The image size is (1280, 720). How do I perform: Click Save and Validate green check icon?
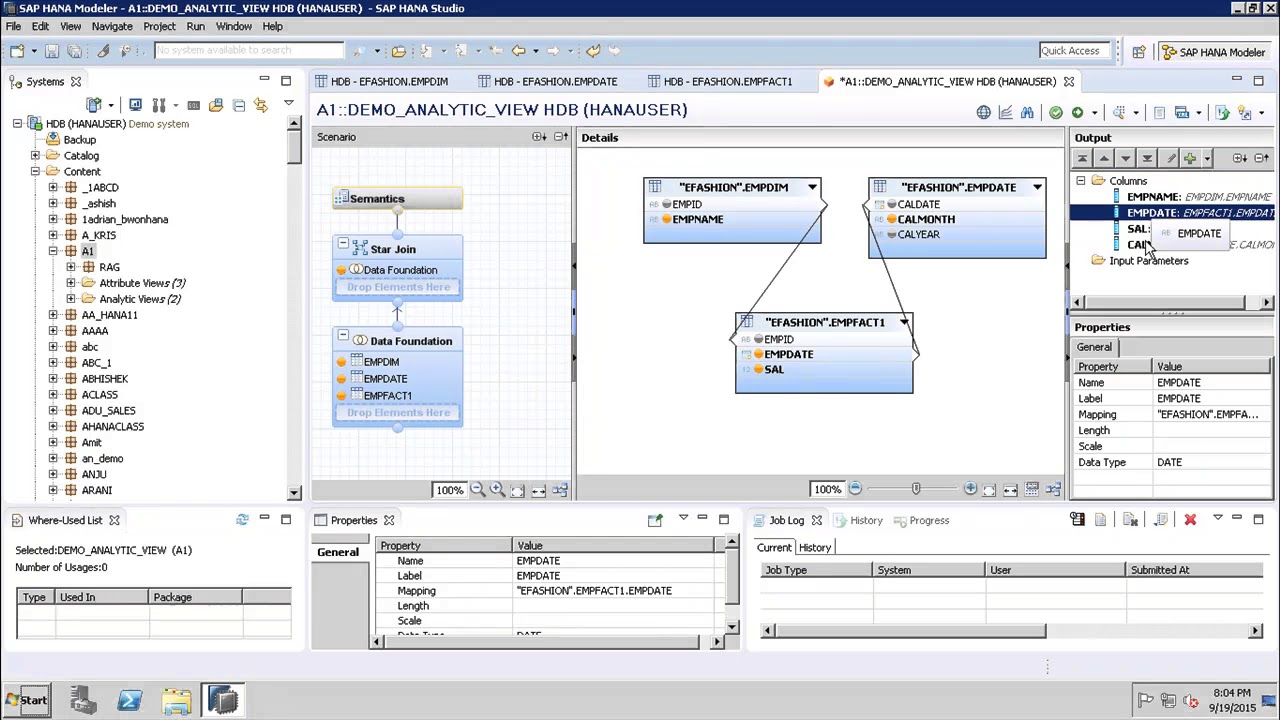tap(1055, 113)
